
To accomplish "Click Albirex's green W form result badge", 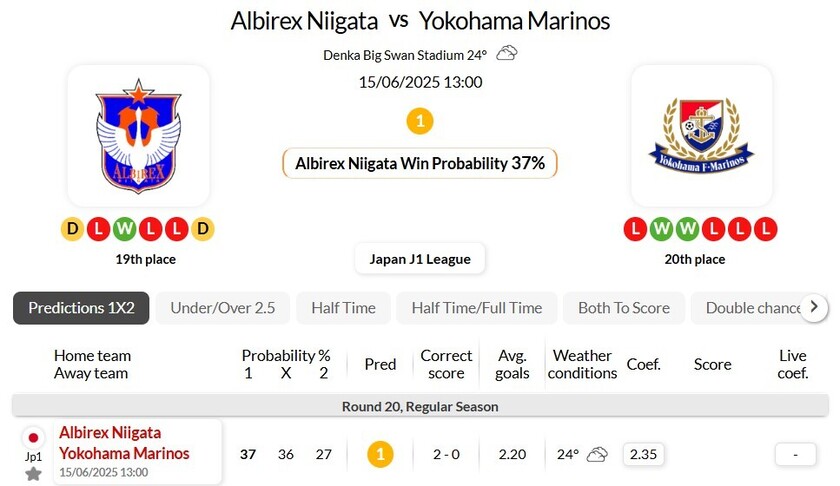I will coord(124,229).
